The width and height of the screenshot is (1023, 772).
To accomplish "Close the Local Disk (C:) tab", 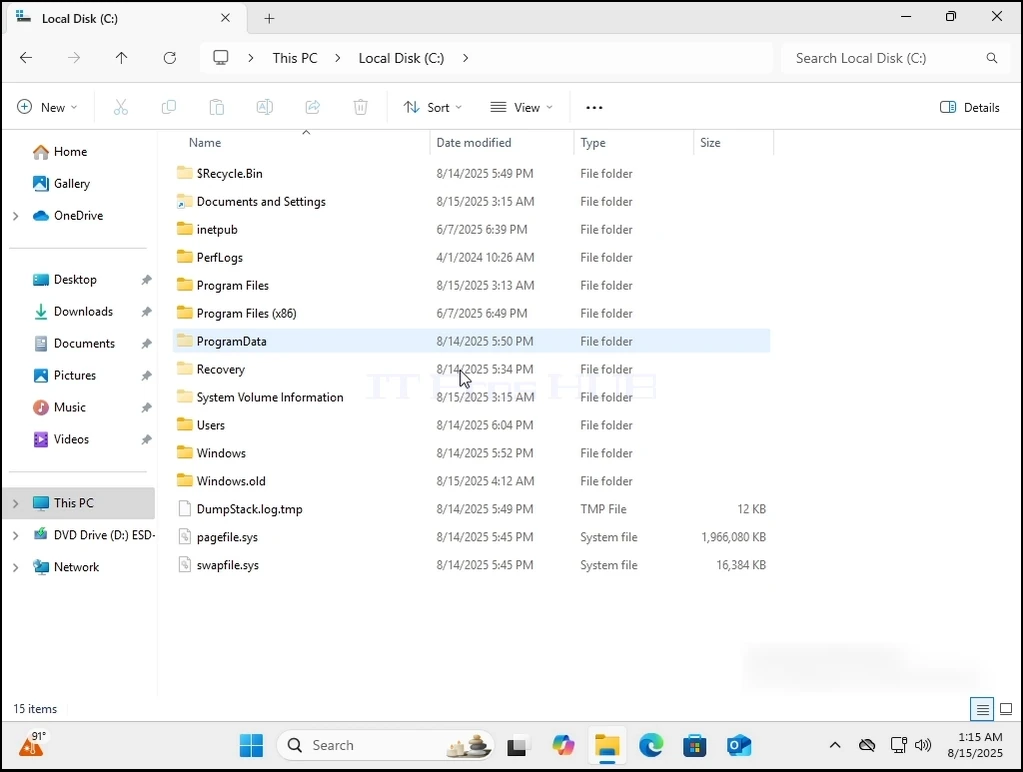I will click(225, 18).
